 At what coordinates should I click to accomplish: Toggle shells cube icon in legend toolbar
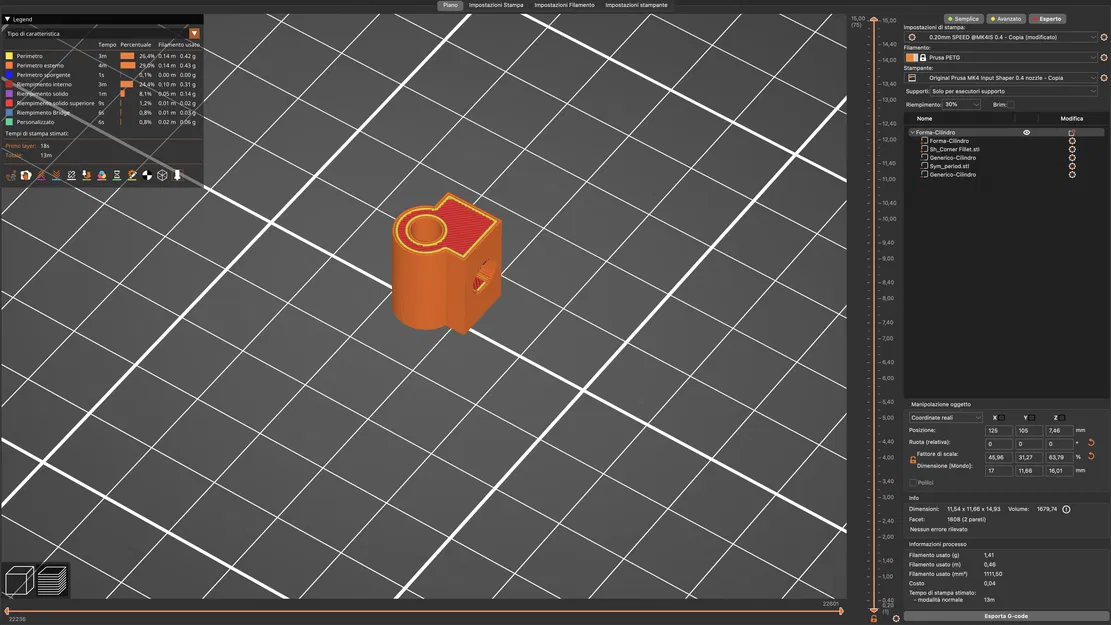pos(162,175)
